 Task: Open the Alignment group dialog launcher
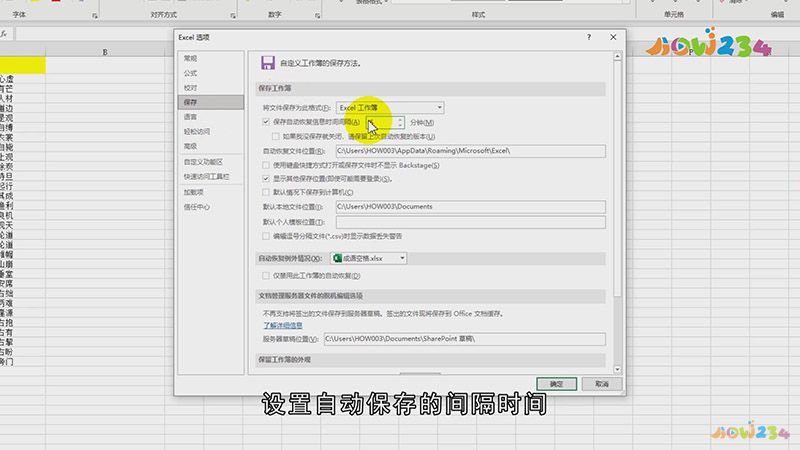tap(233, 16)
